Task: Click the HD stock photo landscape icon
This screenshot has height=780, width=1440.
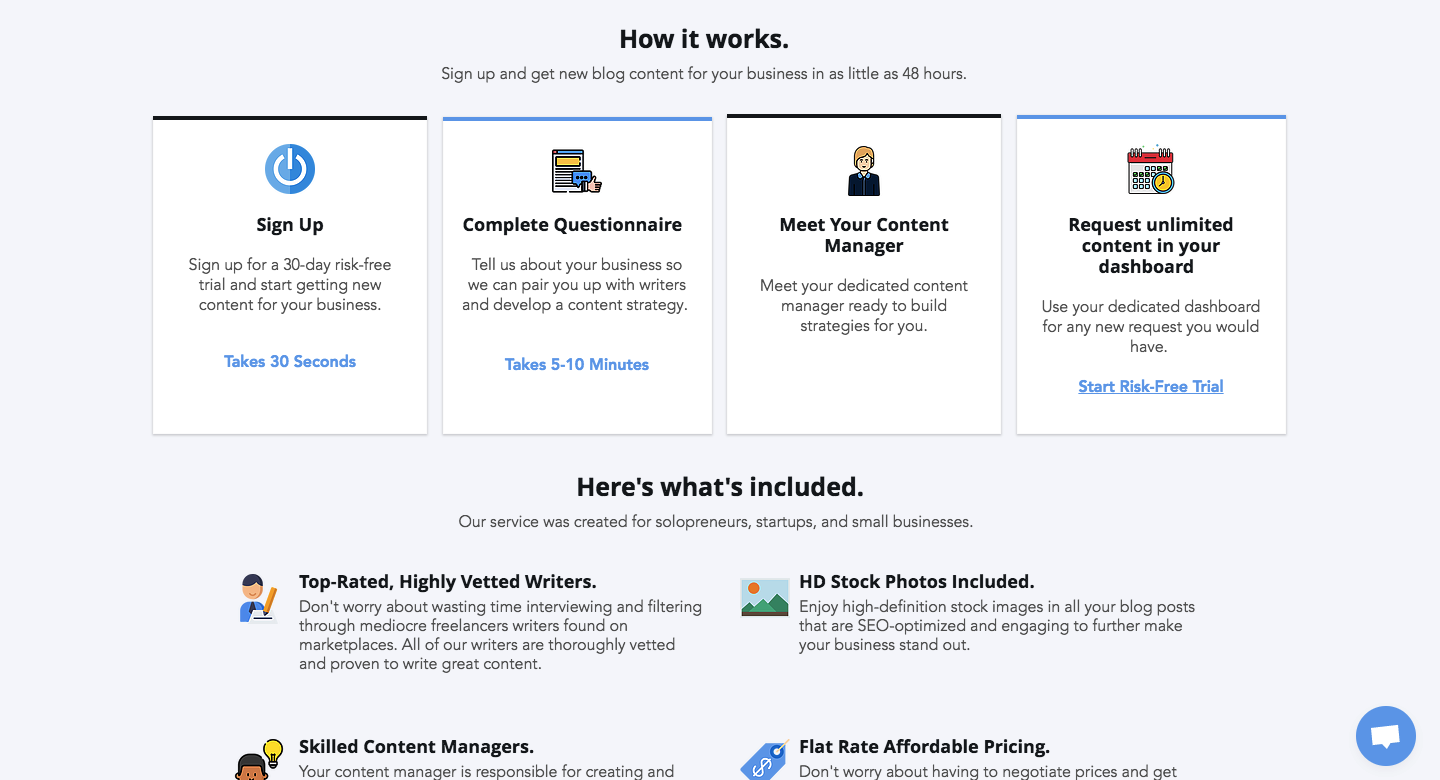Action: 765,597
